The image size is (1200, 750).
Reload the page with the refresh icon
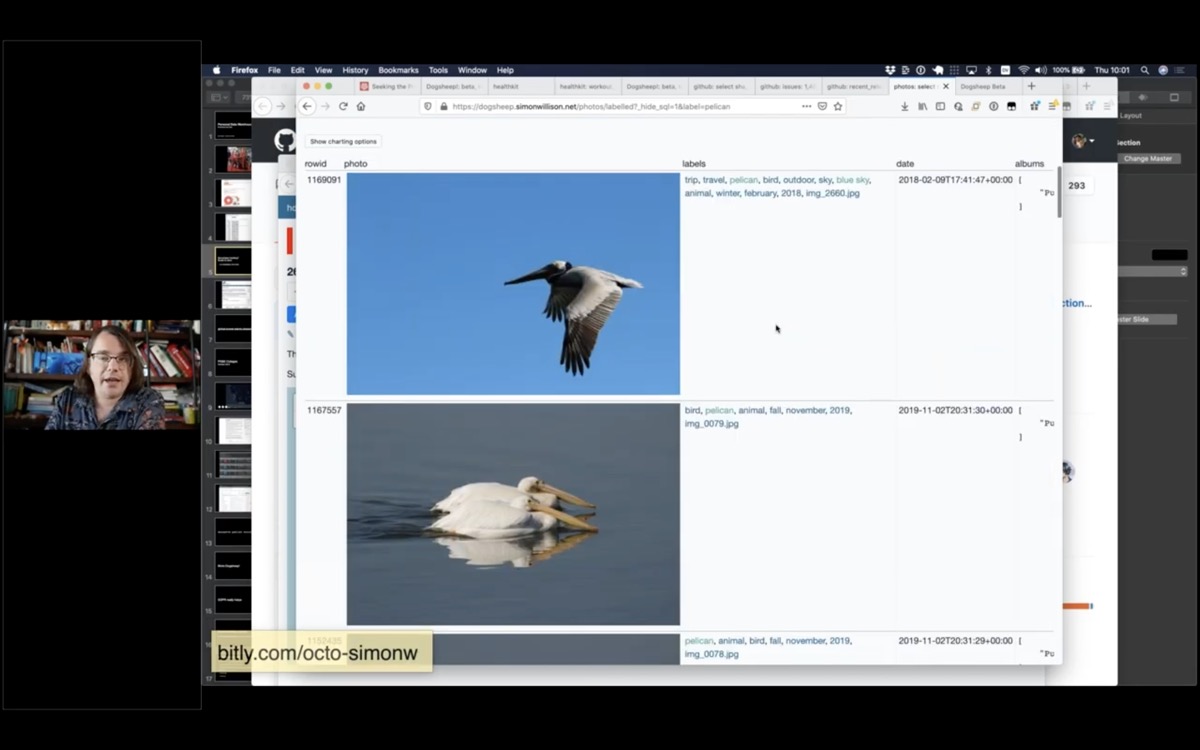click(343, 106)
